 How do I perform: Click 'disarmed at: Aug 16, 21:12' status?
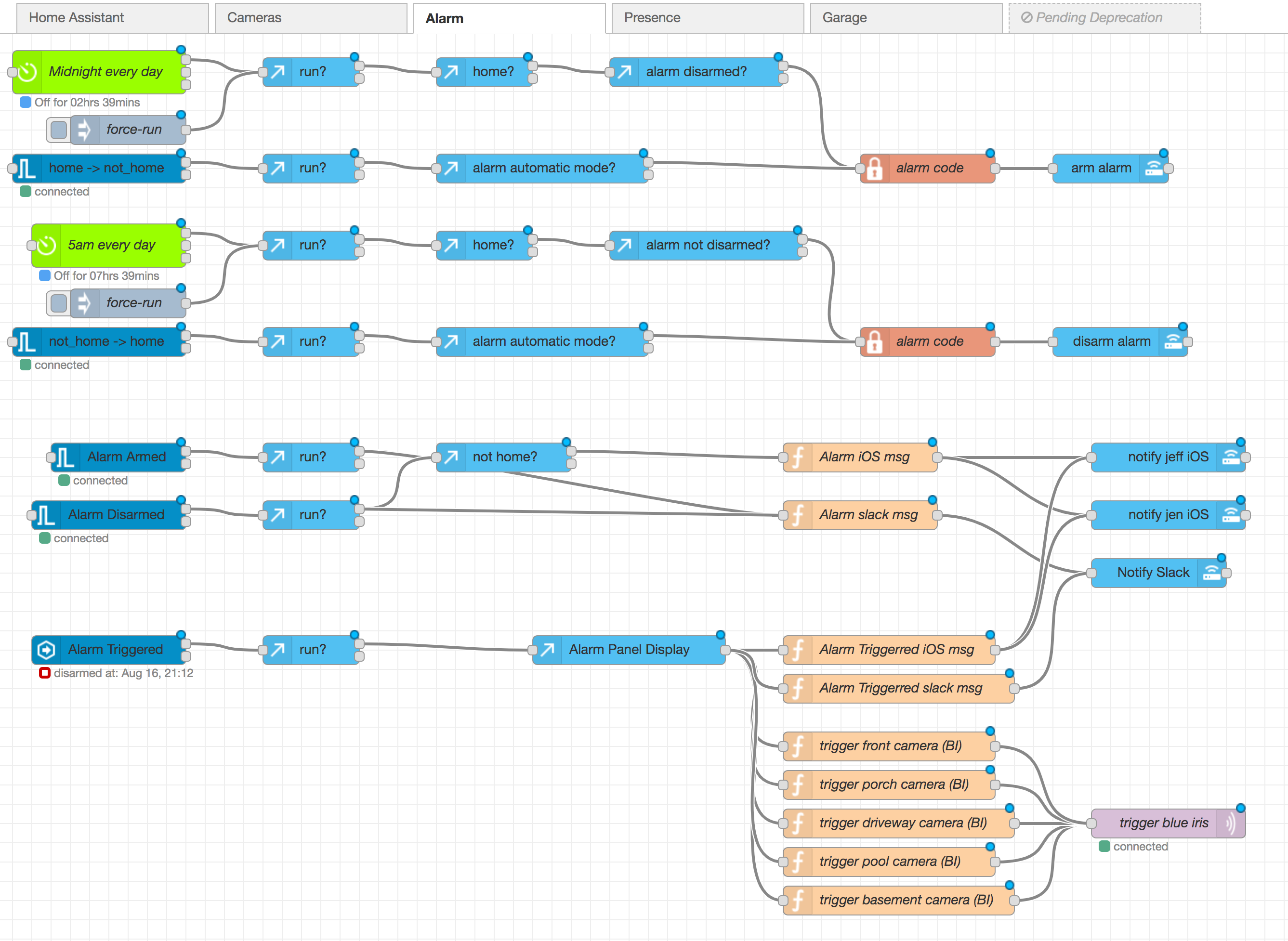[124, 673]
